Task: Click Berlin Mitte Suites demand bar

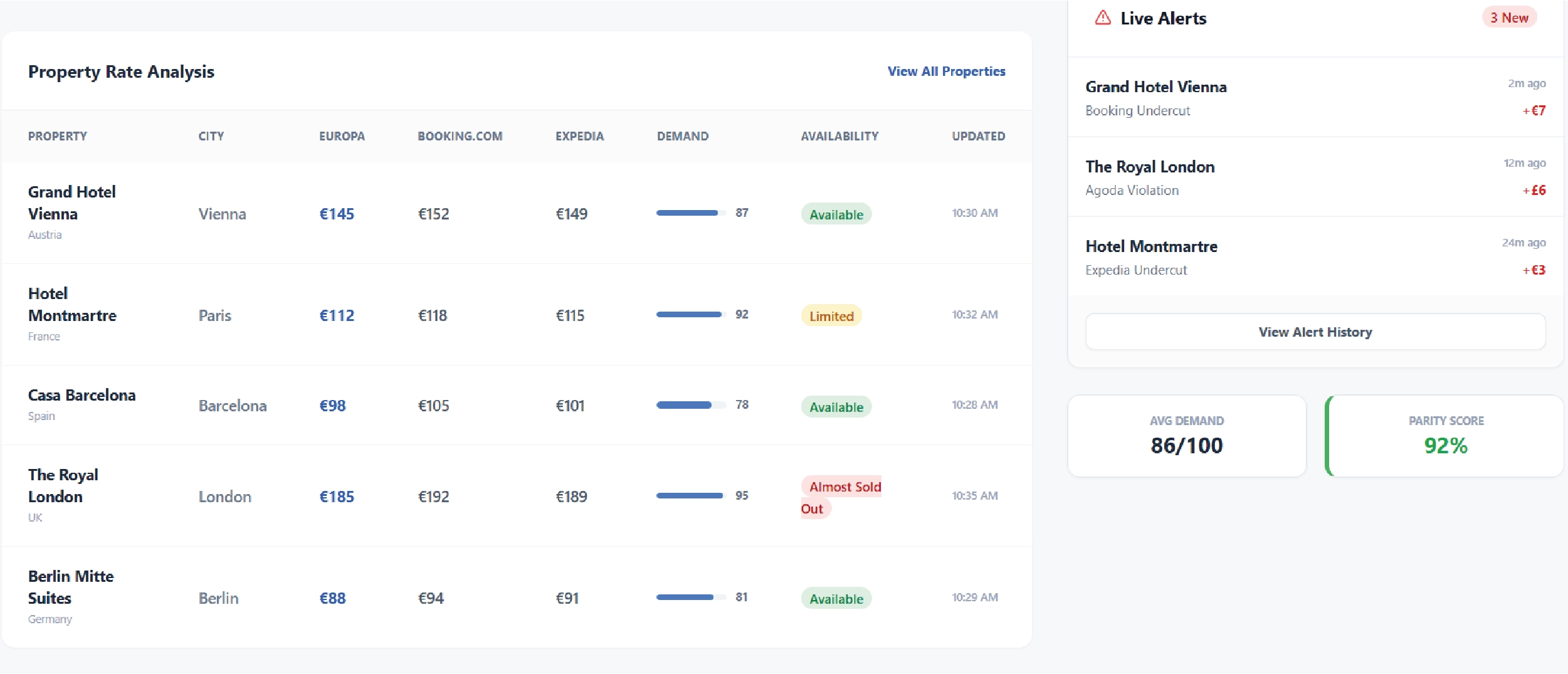Action: 690,598
